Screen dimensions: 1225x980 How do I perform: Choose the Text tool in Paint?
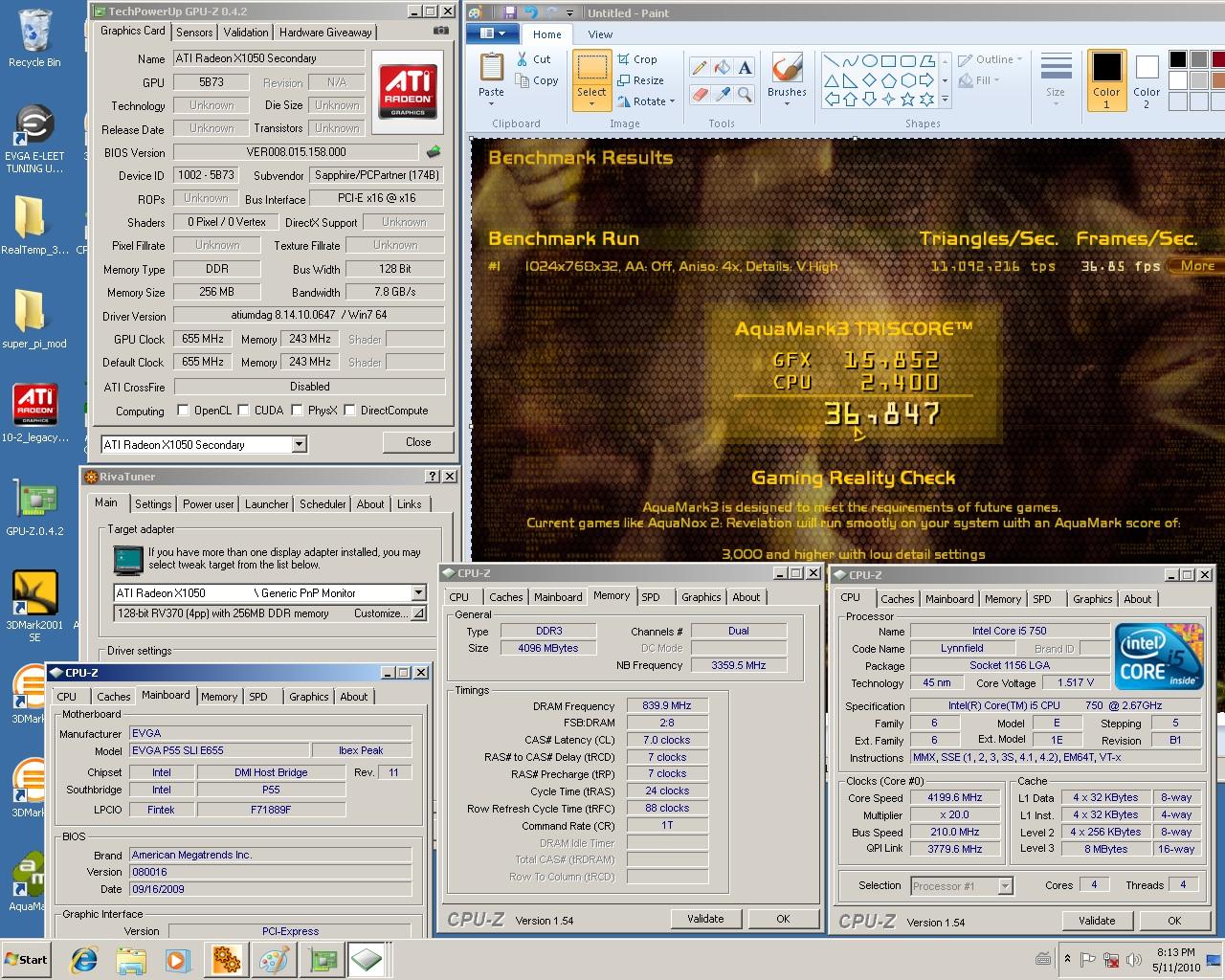click(745, 67)
